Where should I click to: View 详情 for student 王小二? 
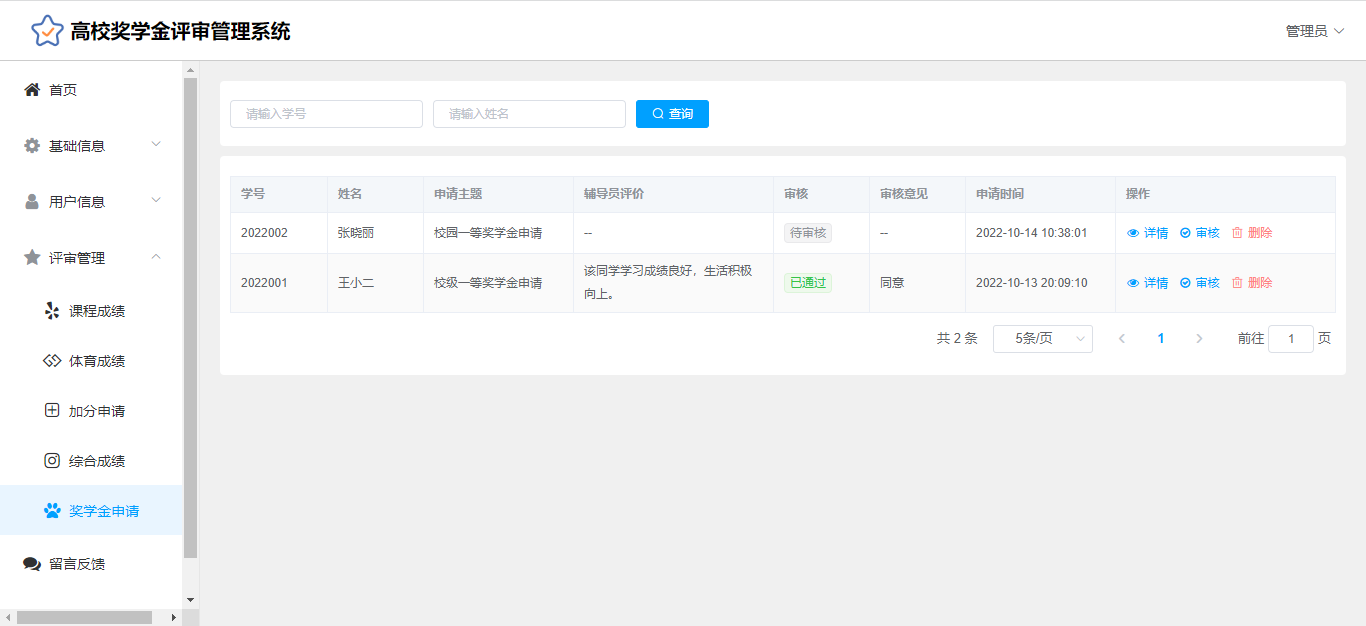[x=1148, y=283]
